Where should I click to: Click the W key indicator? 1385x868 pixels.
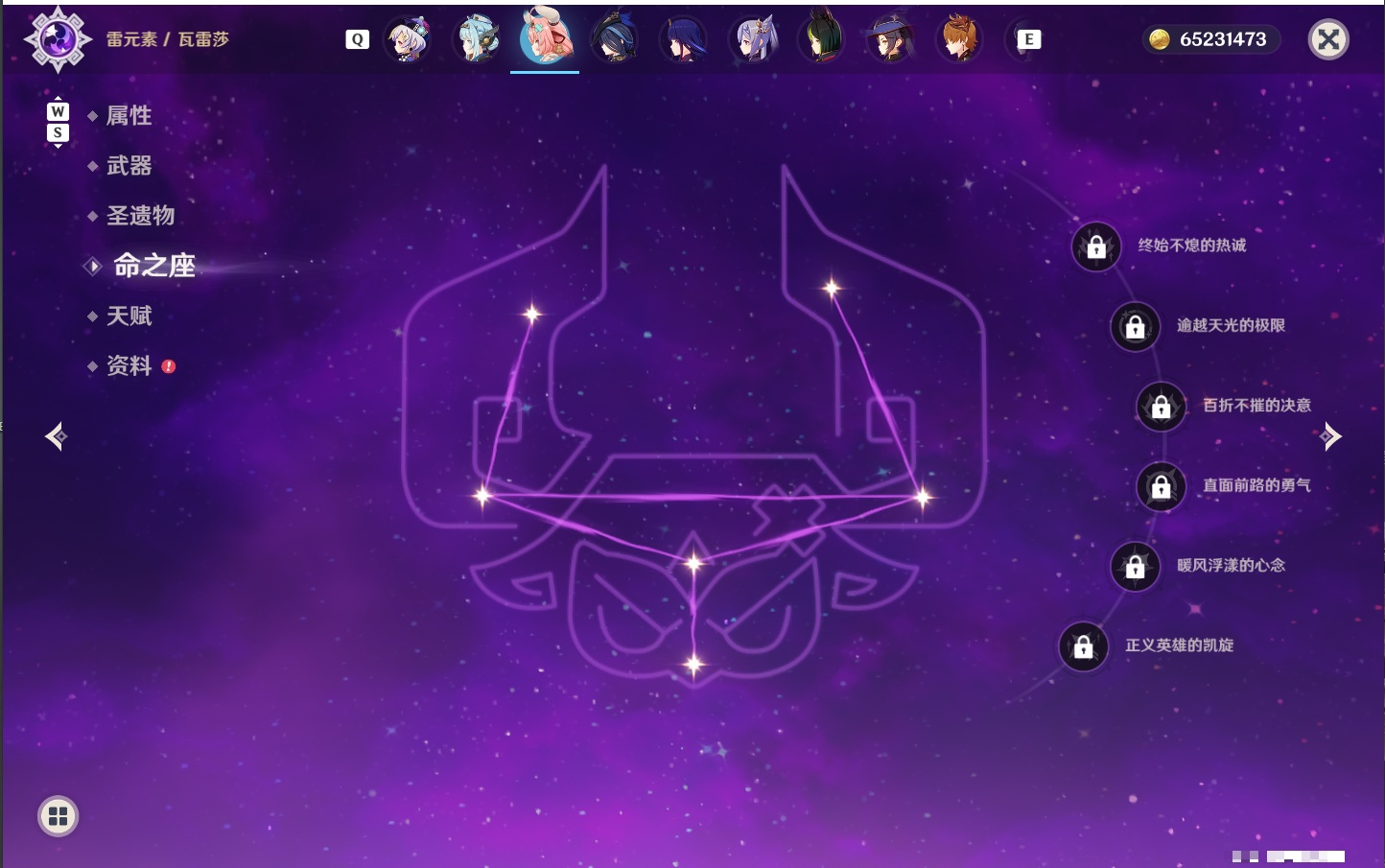point(58,111)
